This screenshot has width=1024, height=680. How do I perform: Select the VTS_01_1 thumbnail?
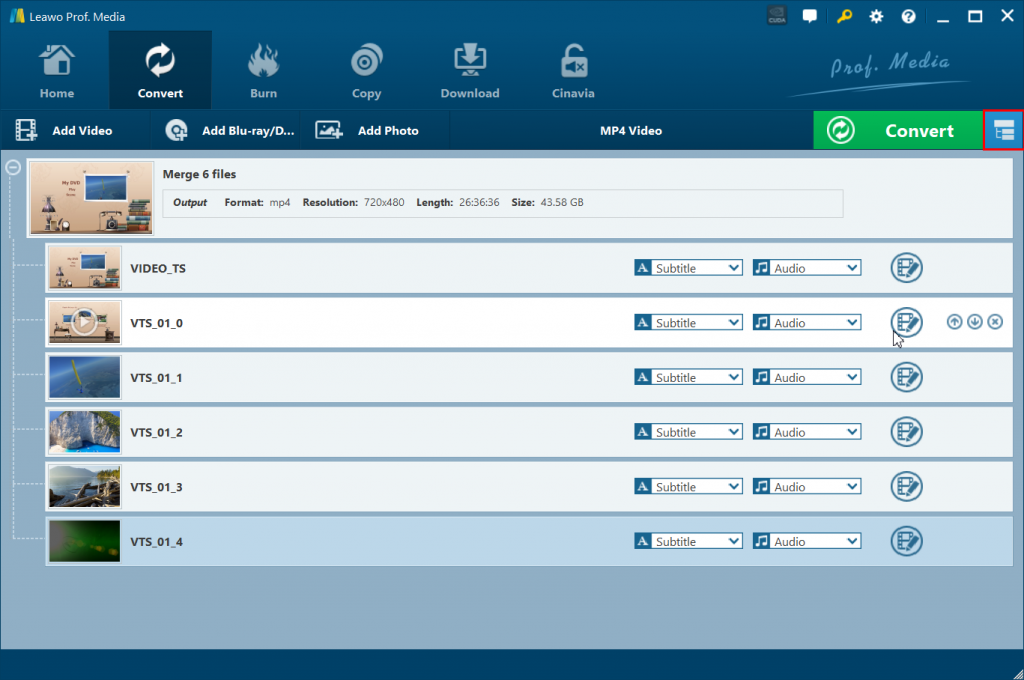[x=84, y=377]
